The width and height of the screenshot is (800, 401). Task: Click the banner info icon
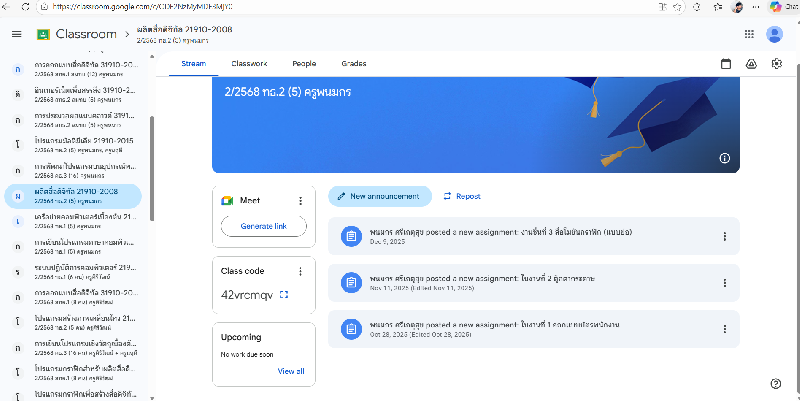click(x=724, y=158)
